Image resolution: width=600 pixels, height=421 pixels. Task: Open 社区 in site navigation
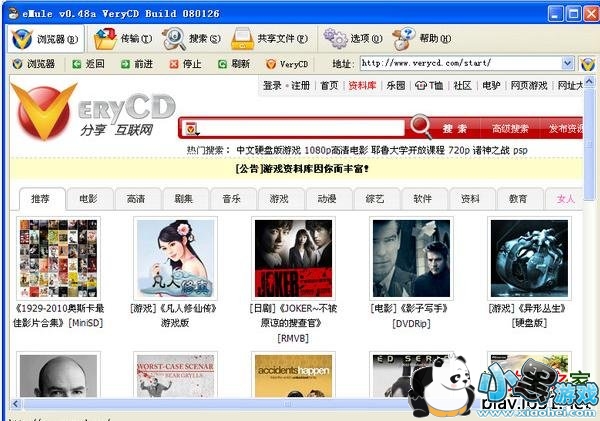tap(463, 86)
